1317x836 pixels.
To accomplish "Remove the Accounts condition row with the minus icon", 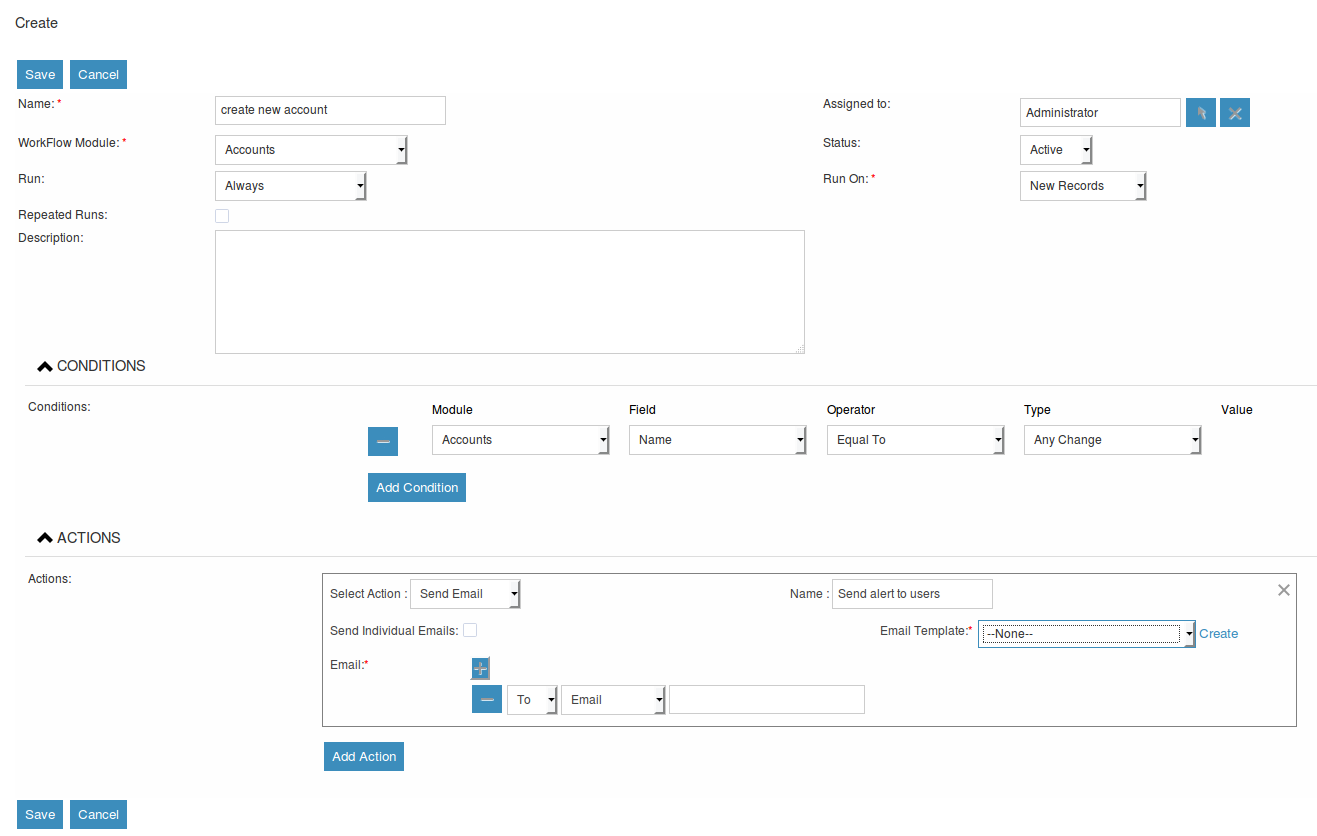I will click(x=383, y=441).
